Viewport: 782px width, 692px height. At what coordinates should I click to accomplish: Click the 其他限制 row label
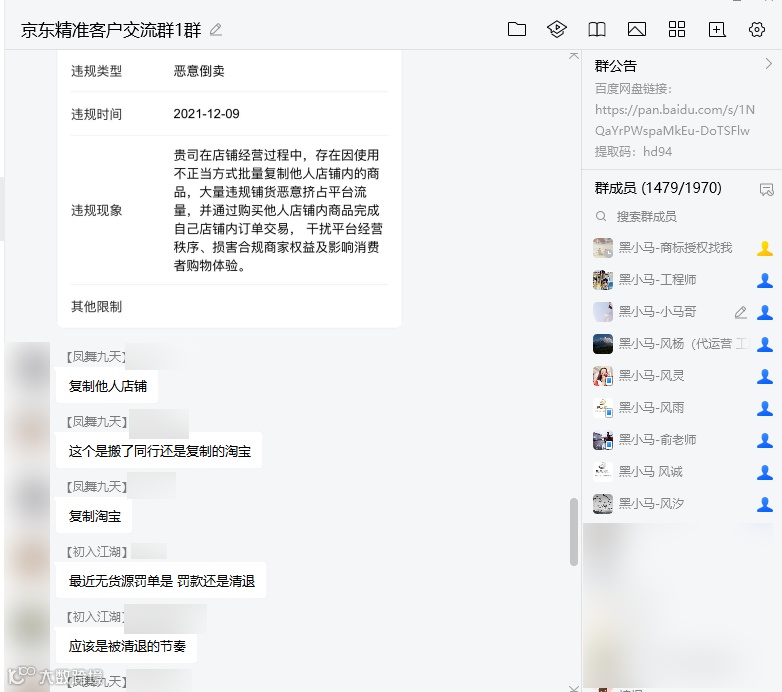tap(96, 306)
